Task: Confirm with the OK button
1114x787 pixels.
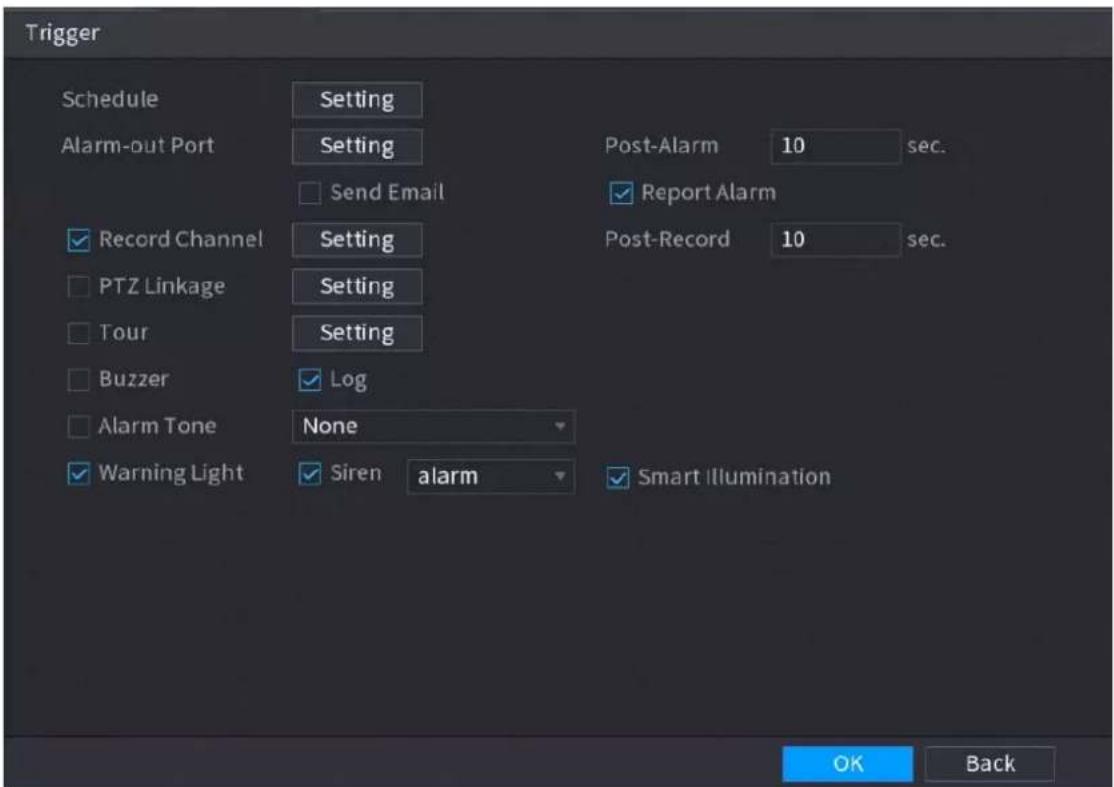Action: pos(848,764)
